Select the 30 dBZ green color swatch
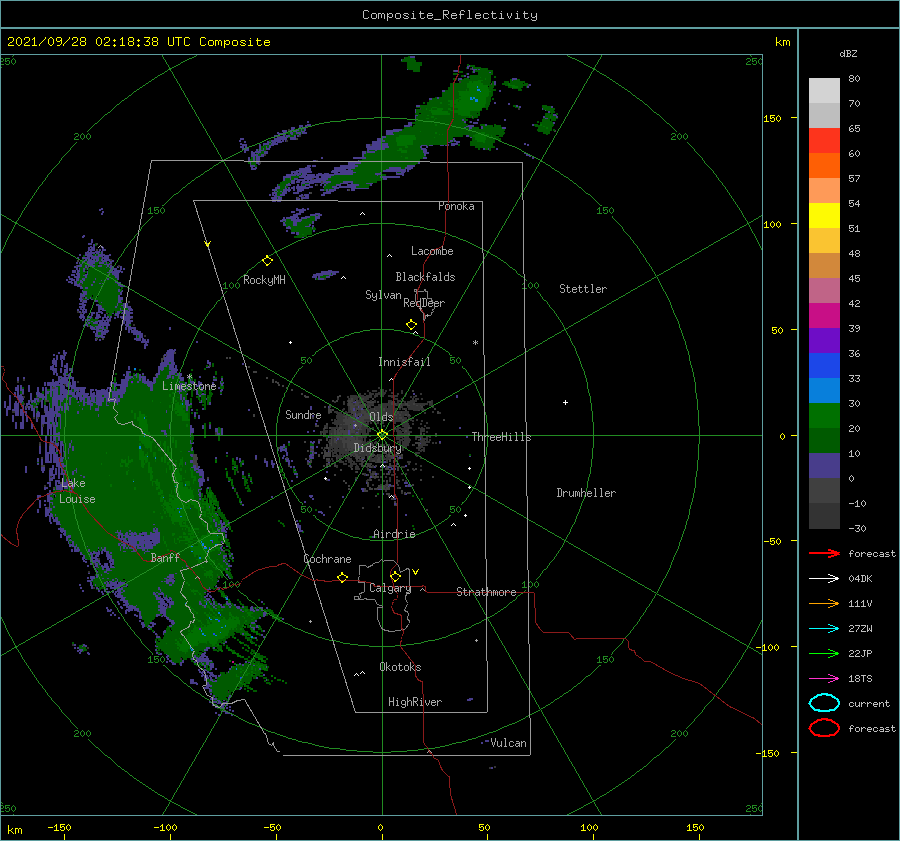 pos(824,415)
